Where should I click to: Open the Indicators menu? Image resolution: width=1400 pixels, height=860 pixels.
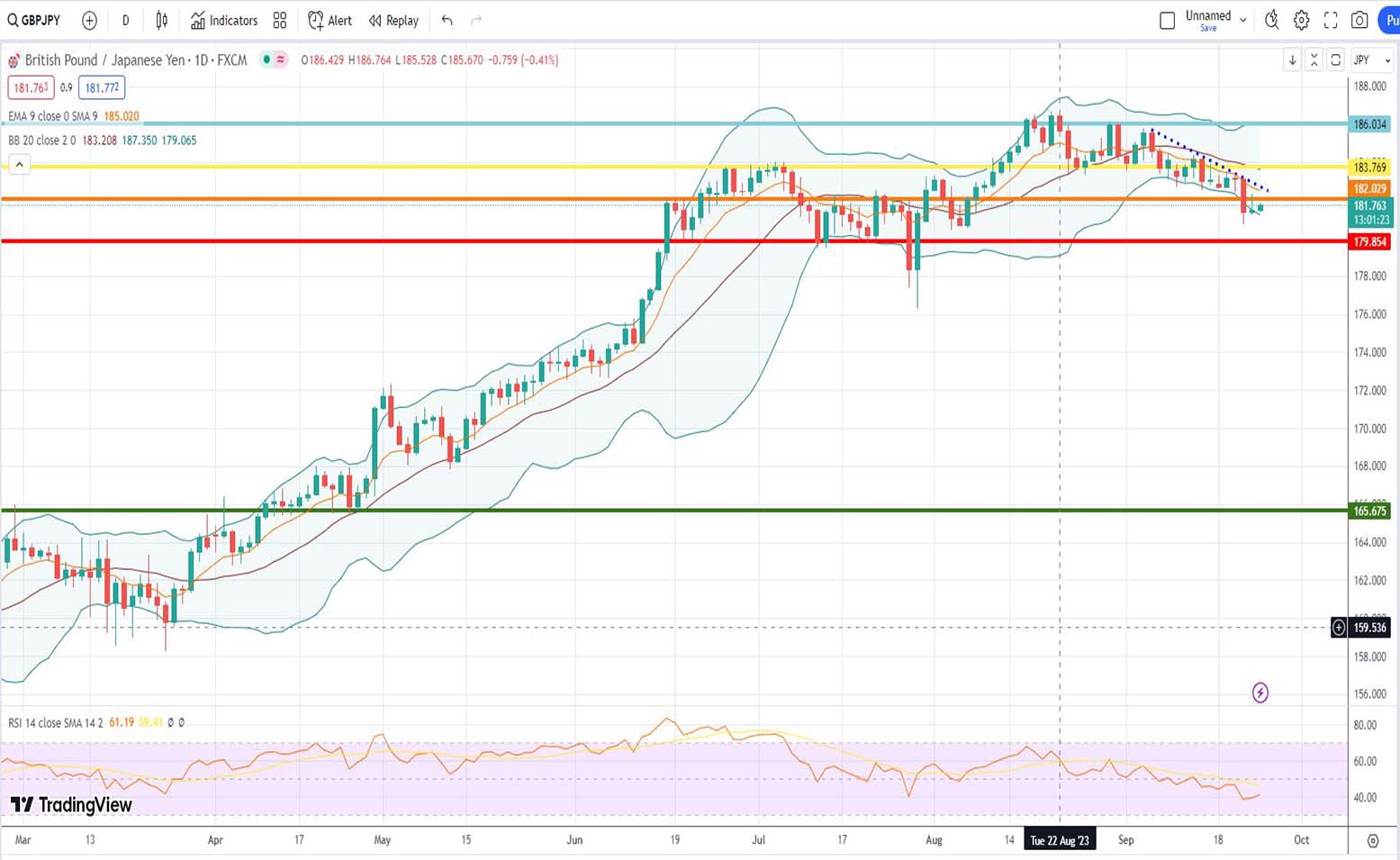pos(224,21)
